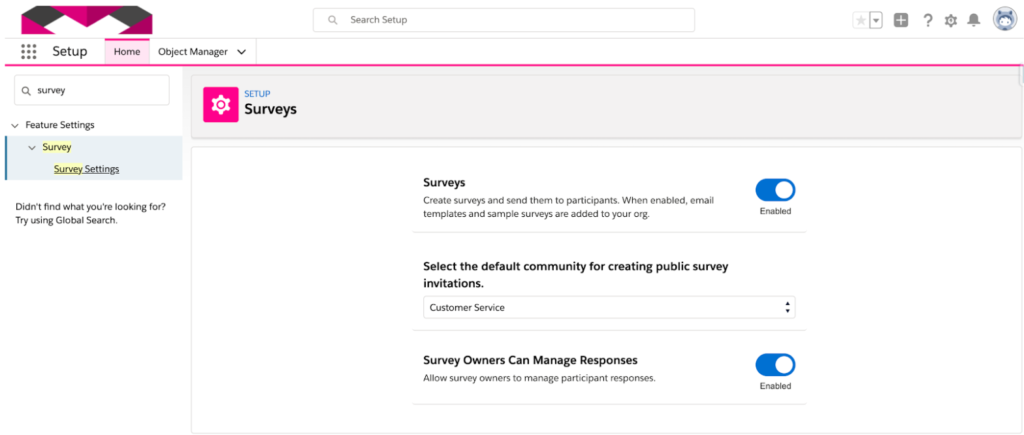Select the Feature Settings tree item

60,125
